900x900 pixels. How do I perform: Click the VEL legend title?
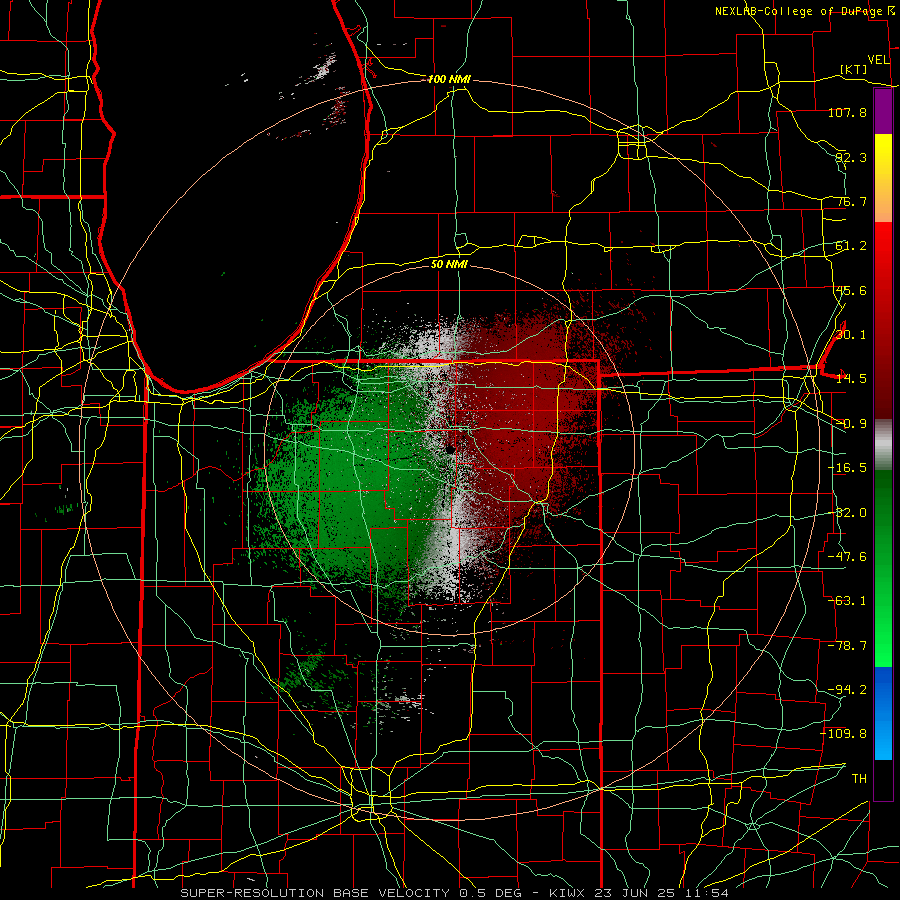pyautogui.click(x=878, y=60)
